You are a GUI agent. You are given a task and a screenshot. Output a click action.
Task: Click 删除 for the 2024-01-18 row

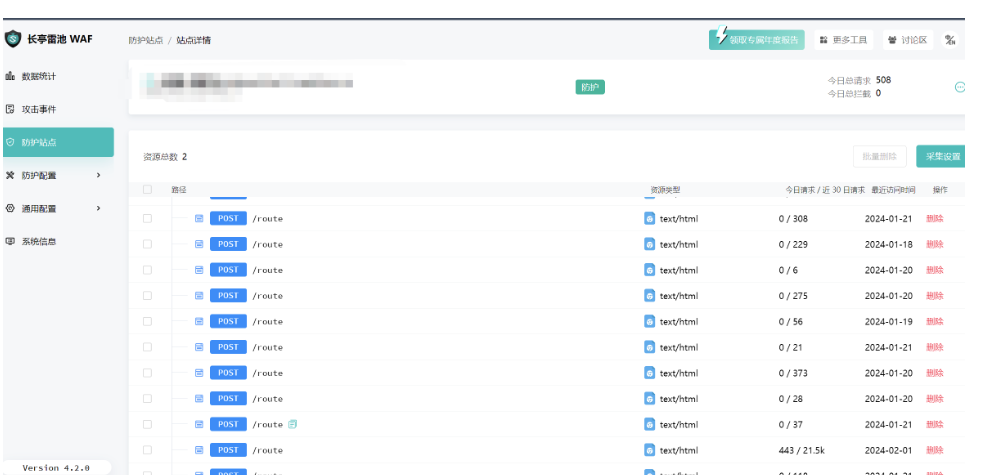point(934,244)
